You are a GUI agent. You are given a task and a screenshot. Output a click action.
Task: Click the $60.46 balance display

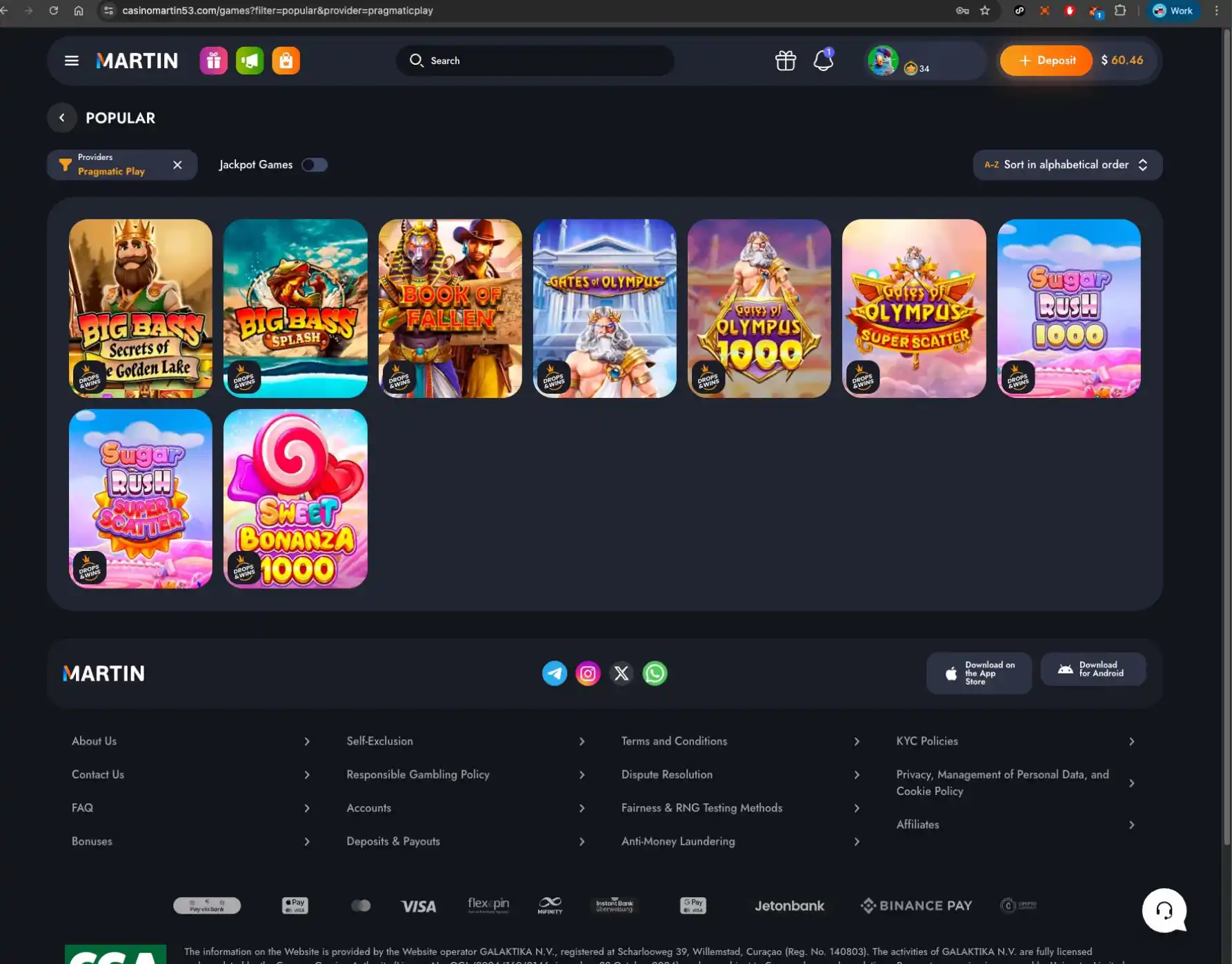click(1122, 61)
